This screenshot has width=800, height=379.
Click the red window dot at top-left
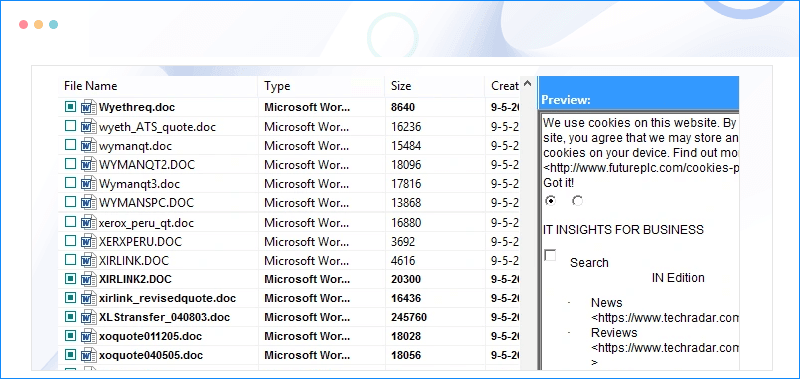tap(23, 24)
